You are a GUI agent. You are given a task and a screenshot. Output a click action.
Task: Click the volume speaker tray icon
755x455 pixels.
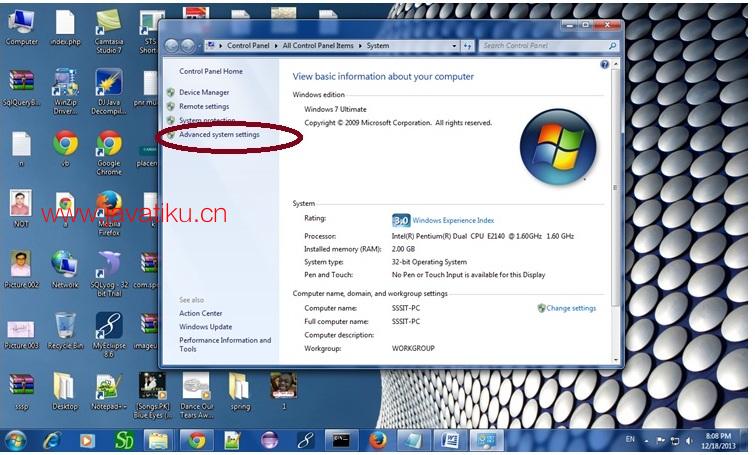[689, 441]
